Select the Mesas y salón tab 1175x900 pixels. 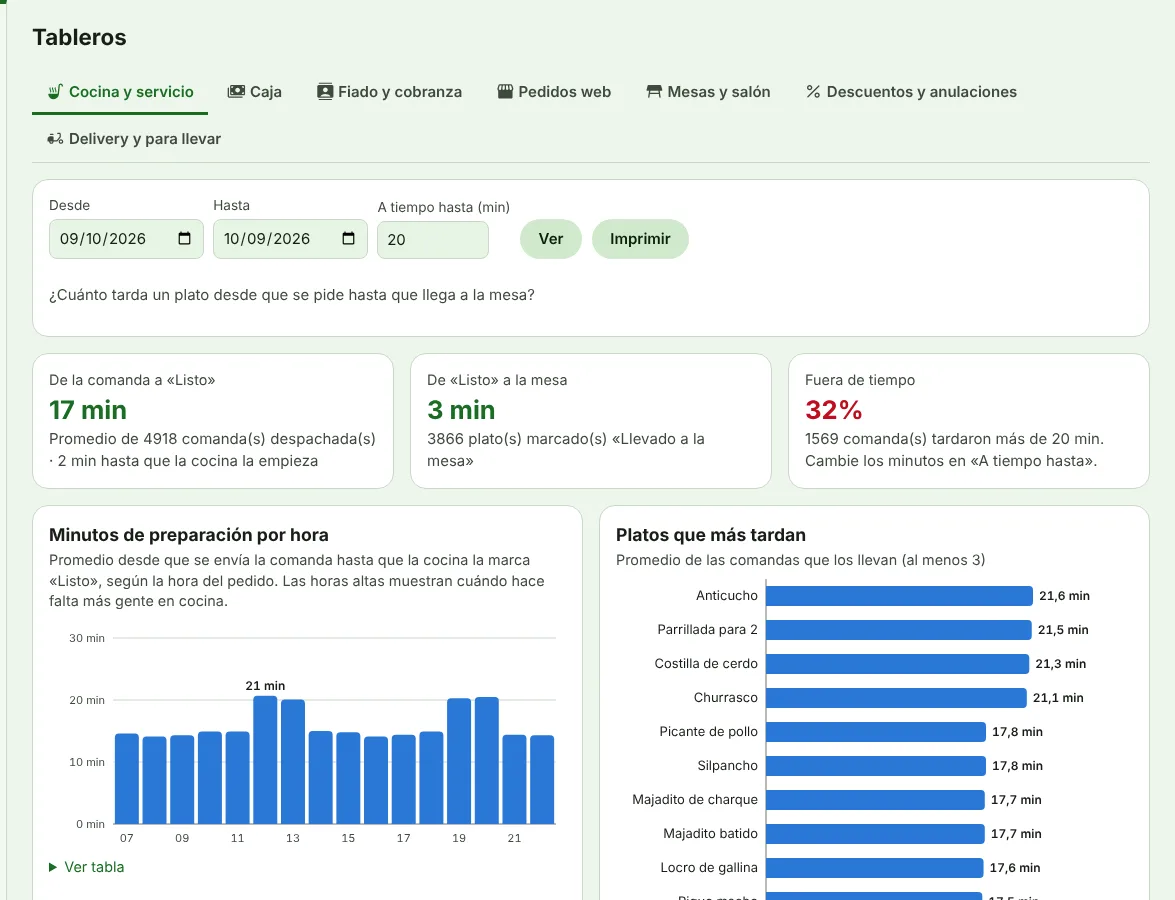[708, 91]
